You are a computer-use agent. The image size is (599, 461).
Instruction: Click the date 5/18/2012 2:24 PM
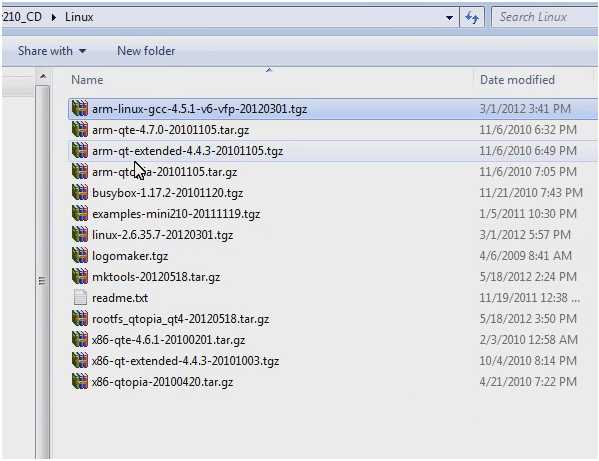coord(528,277)
